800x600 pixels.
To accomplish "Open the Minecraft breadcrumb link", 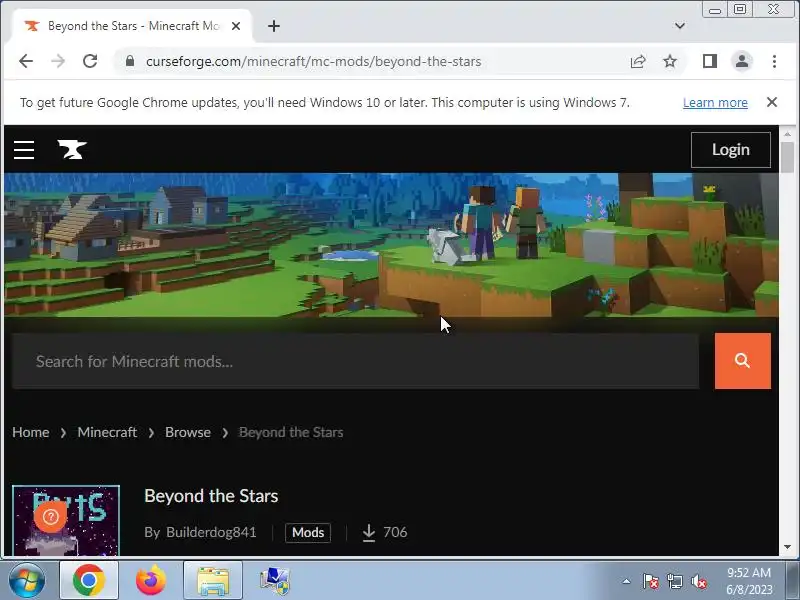I will click(x=107, y=432).
